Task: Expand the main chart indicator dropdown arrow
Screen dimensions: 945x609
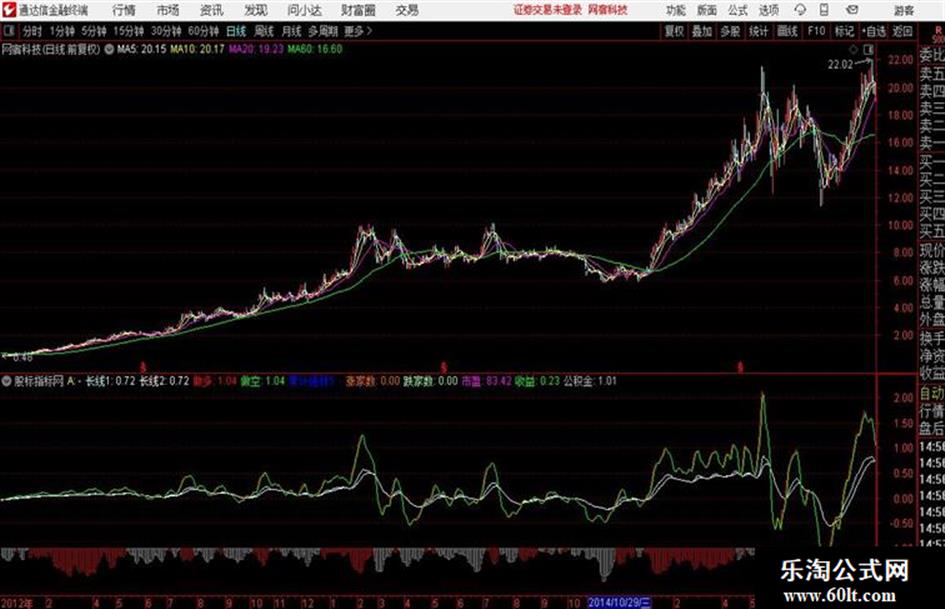Action: pos(109,49)
